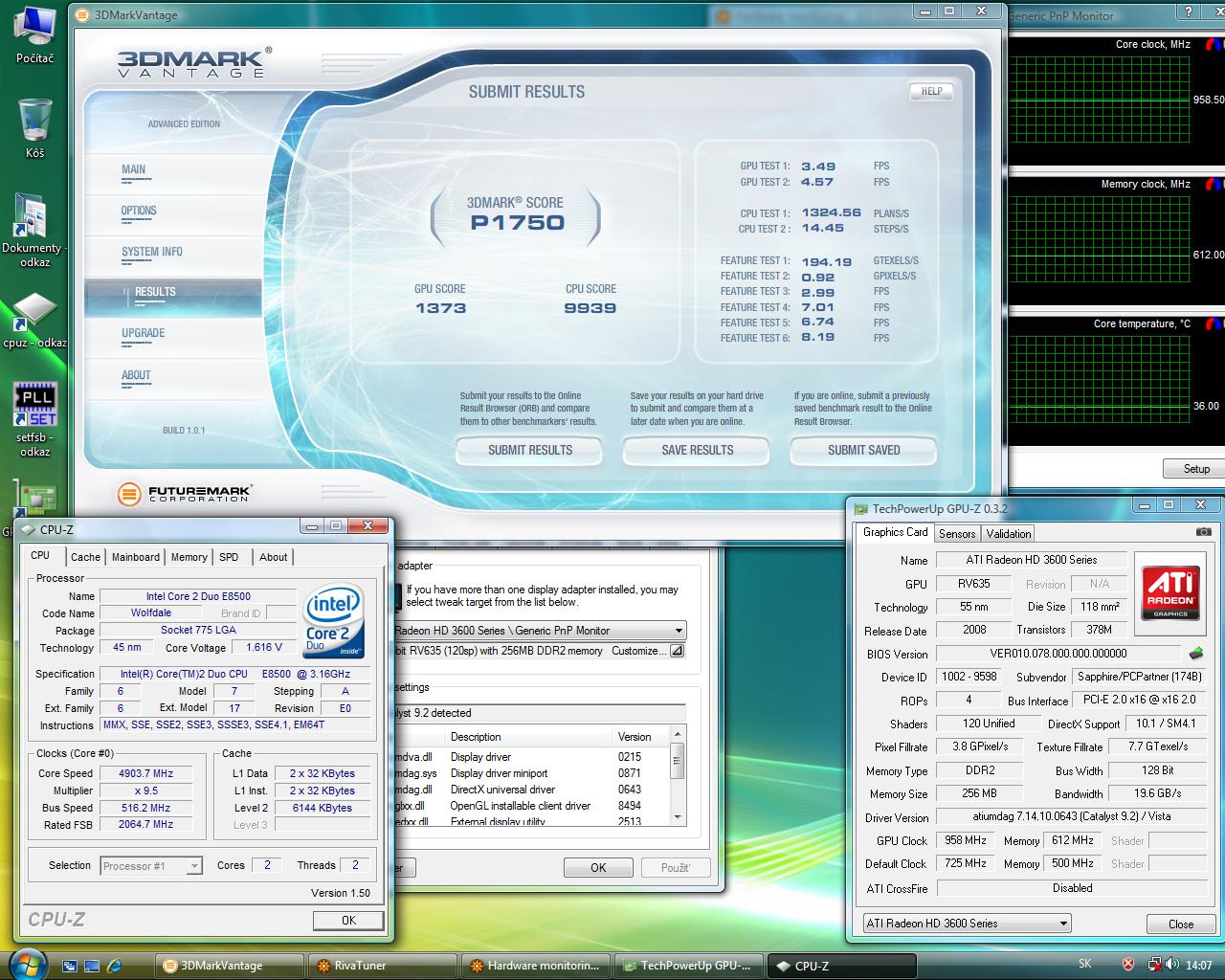Click the GPU Clock 958 MHz field in GPU-Z

tap(965, 840)
